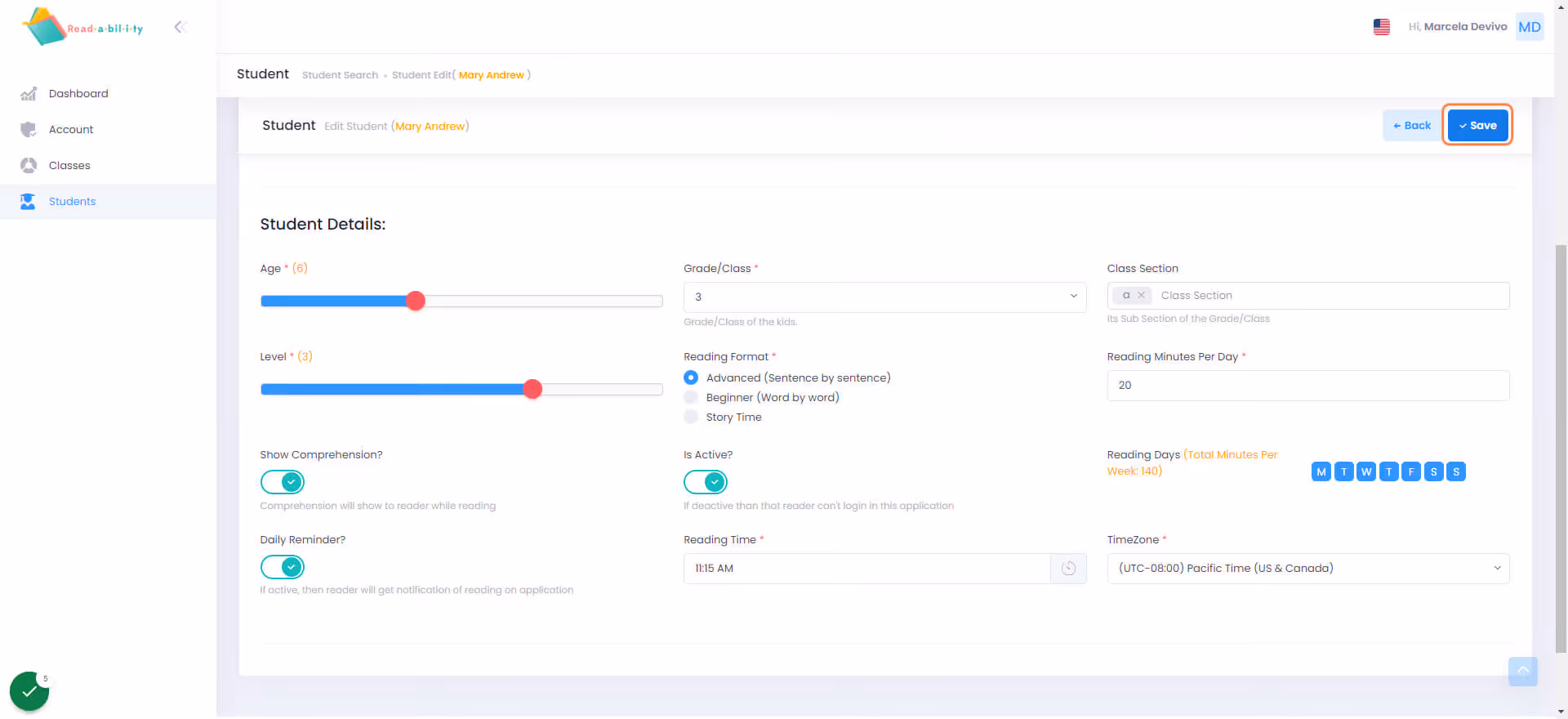Click the Reading Minutes Per Day field

tap(1308, 386)
